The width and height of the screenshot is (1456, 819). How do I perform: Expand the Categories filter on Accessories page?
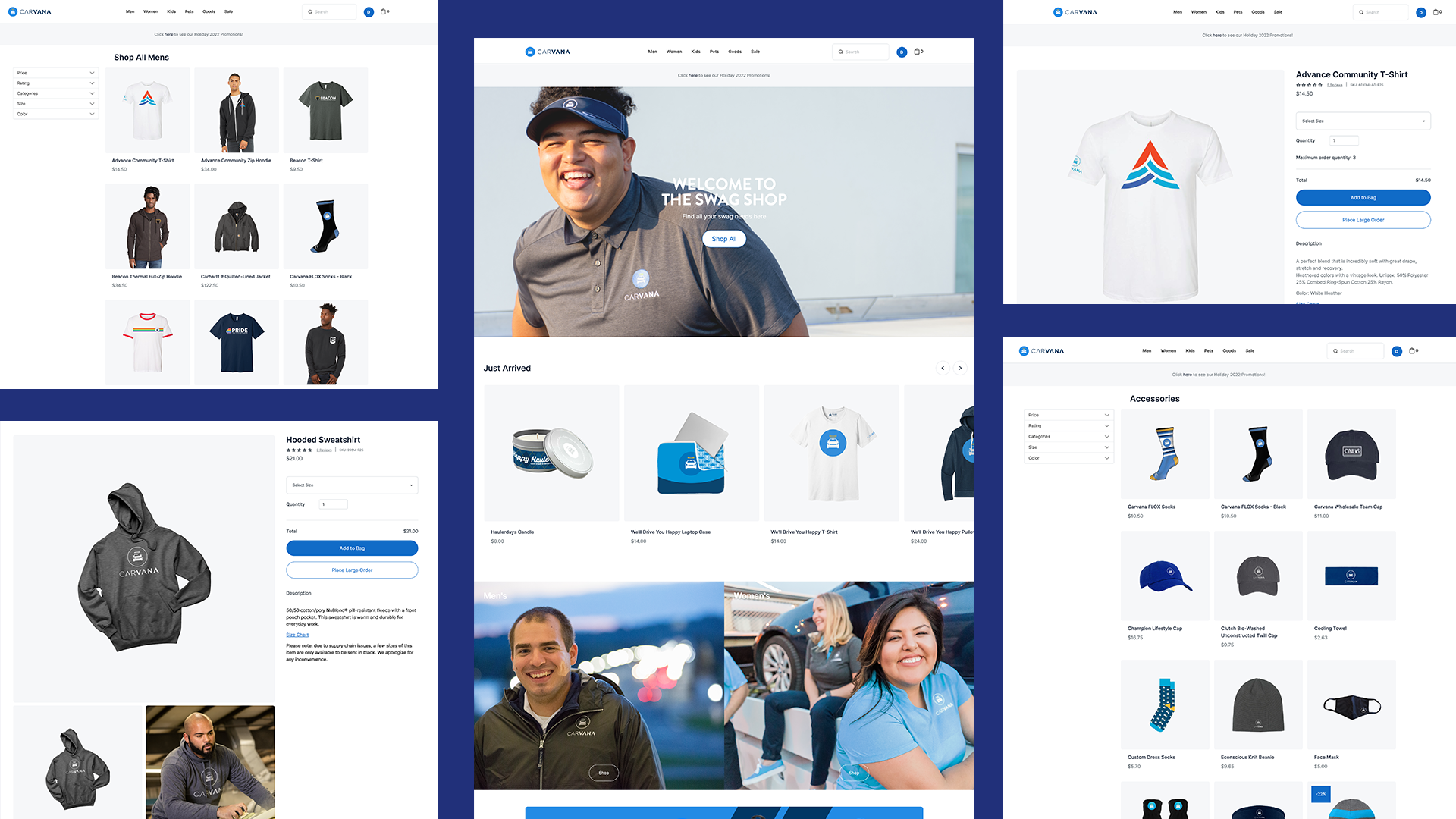1068,437
